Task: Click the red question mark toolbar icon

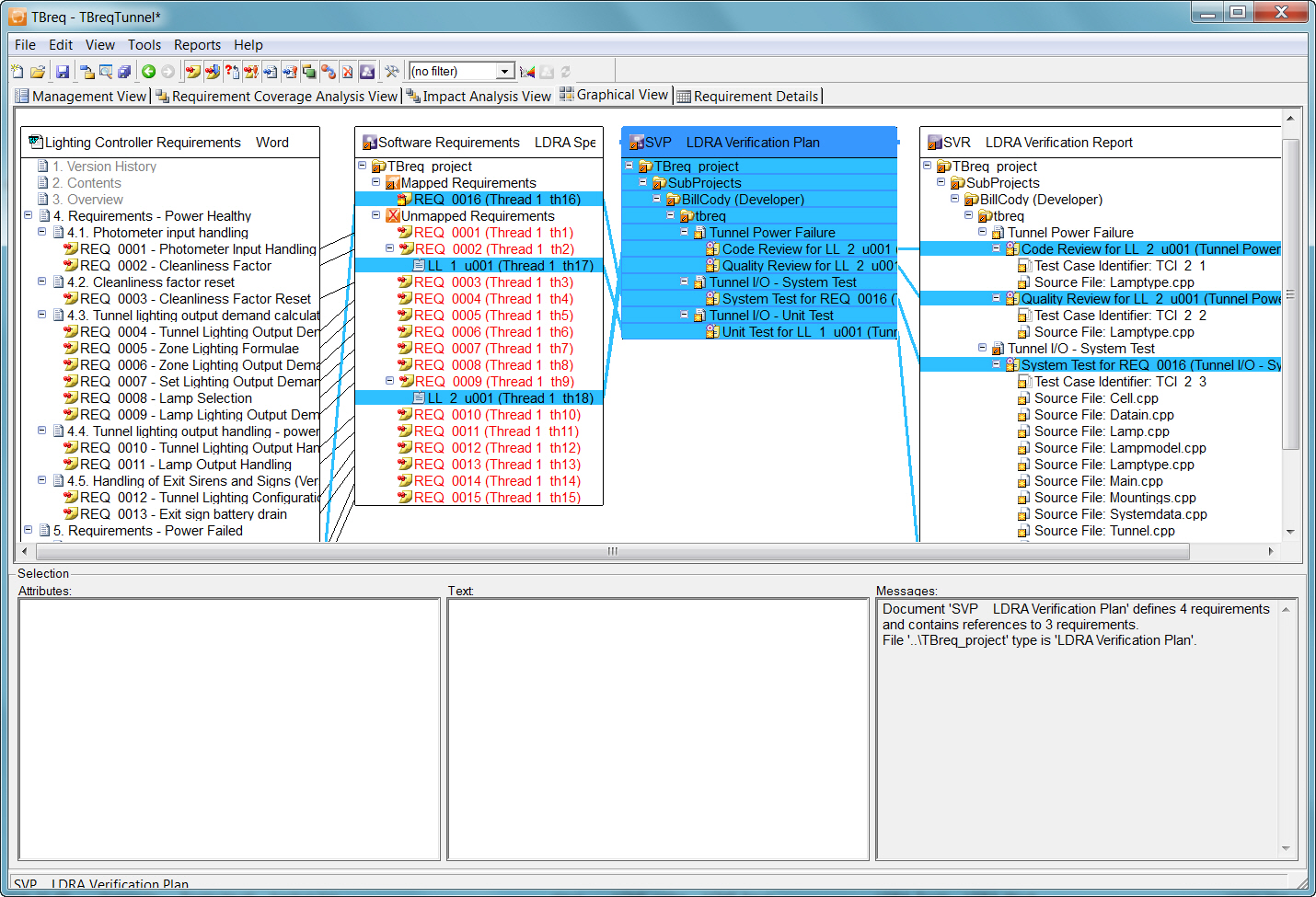Action: (232, 72)
